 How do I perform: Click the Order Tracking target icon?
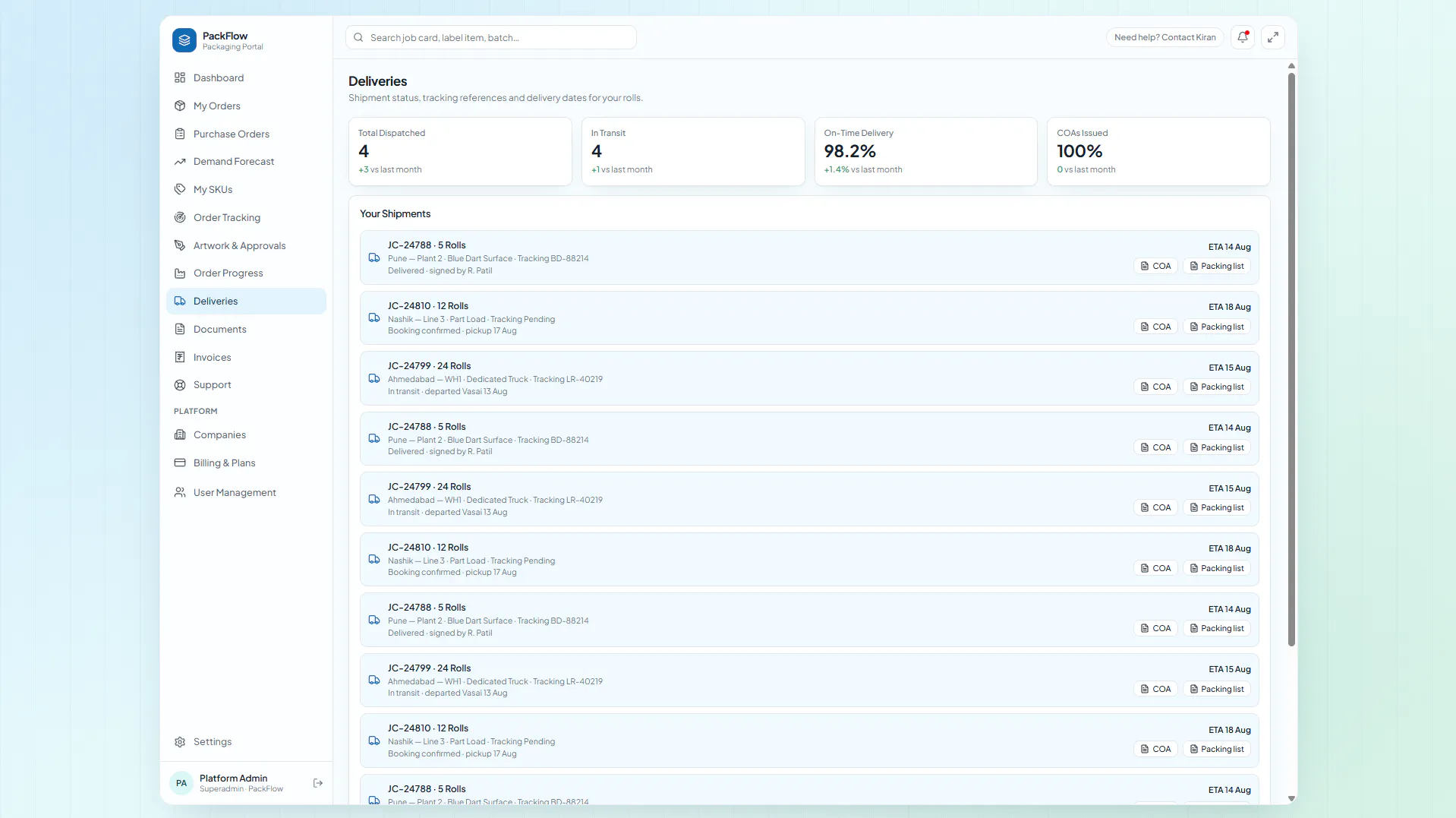(180, 217)
